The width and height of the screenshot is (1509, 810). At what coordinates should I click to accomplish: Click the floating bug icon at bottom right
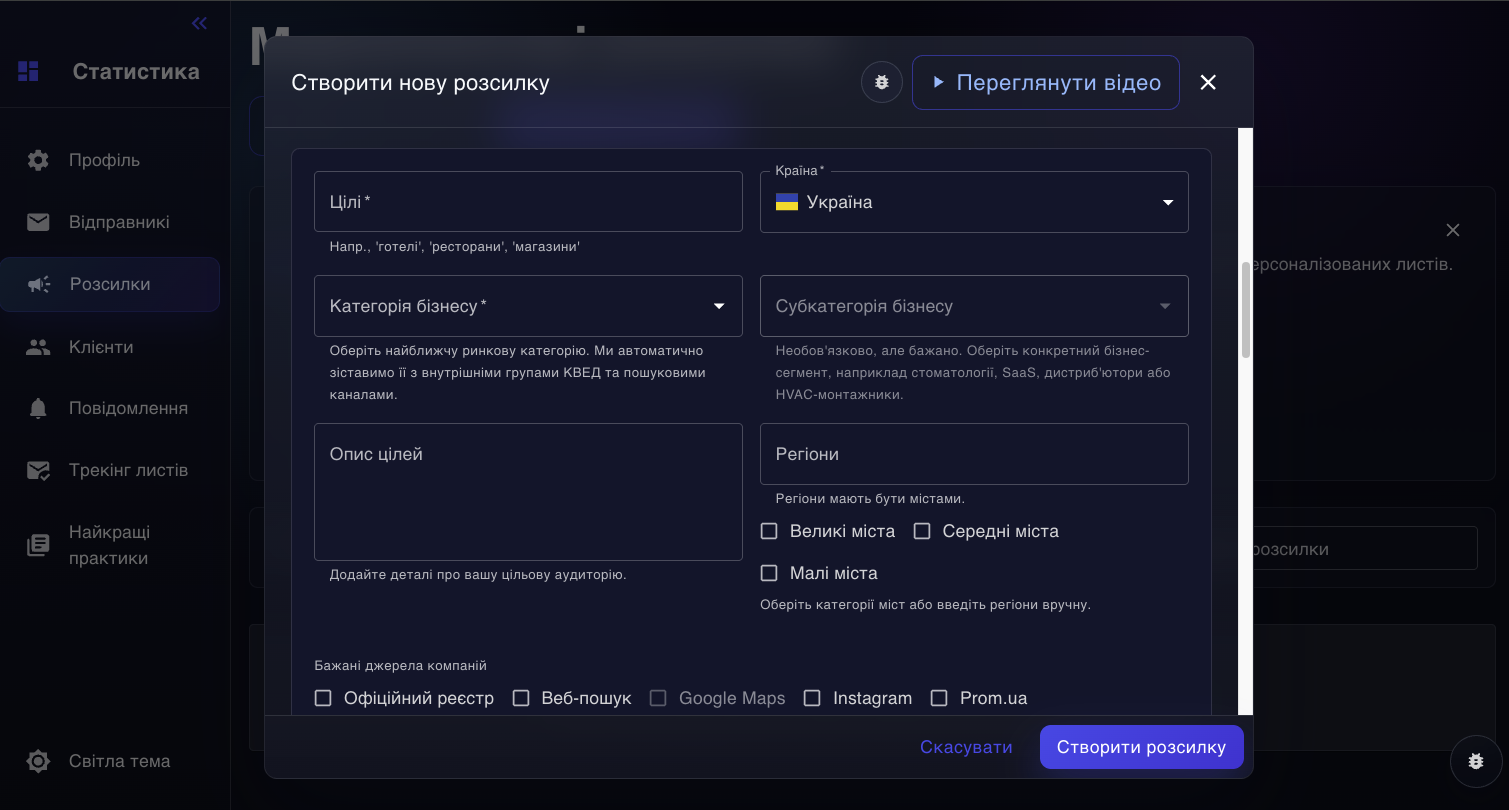click(1475, 761)
